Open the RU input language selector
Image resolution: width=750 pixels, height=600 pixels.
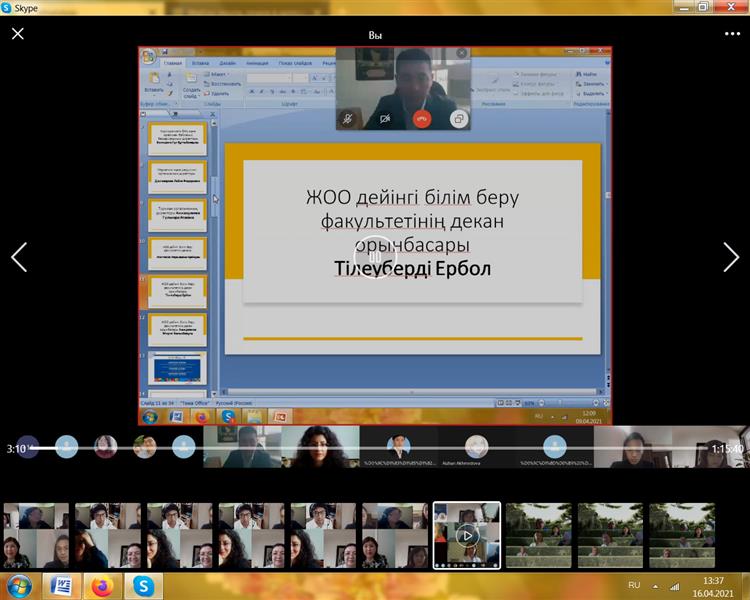[x=634, y=585]
